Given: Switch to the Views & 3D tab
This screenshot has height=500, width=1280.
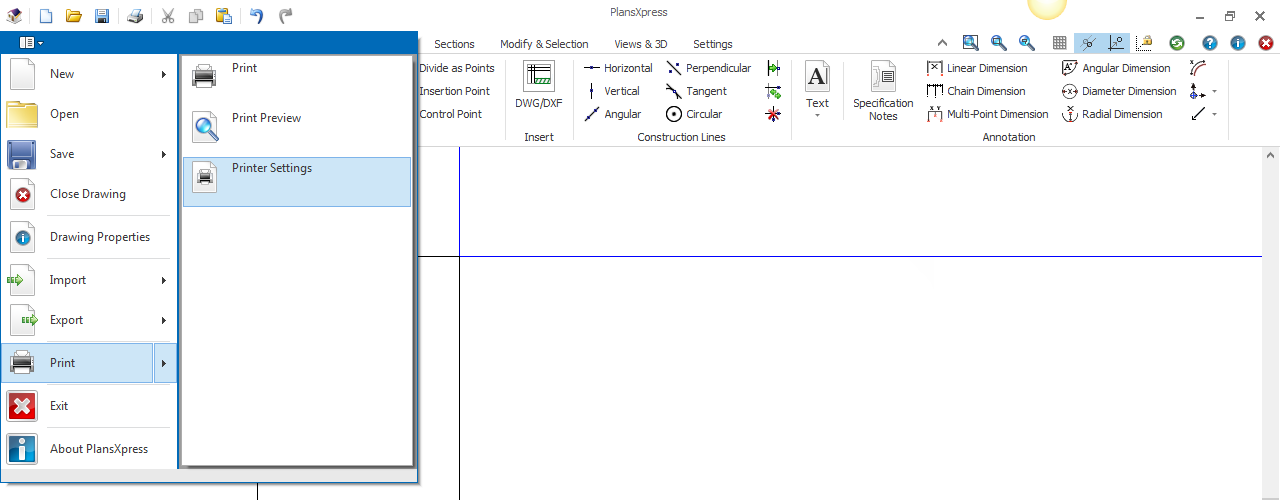Looking at the screenshot, I should tap(641, 44).
